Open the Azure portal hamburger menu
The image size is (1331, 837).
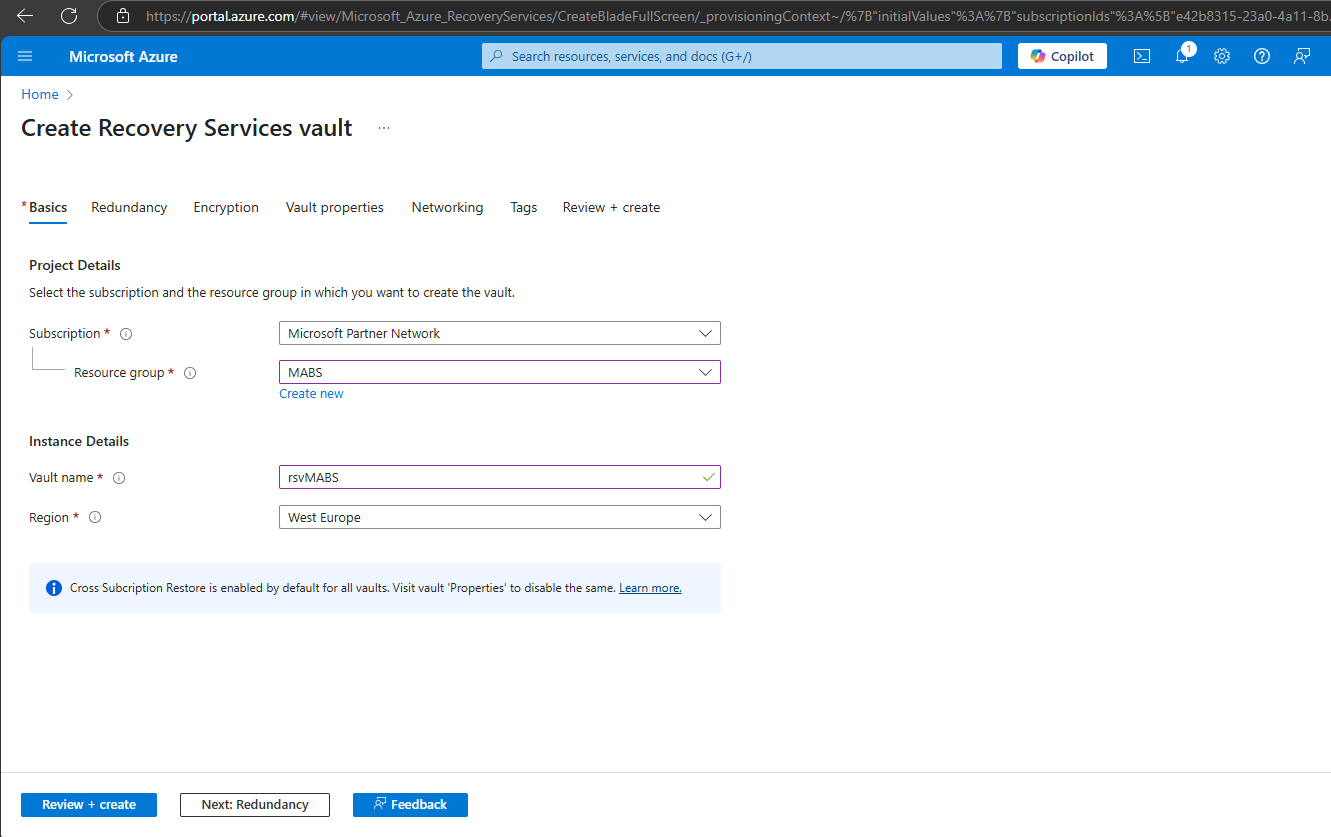pos(25,56)
